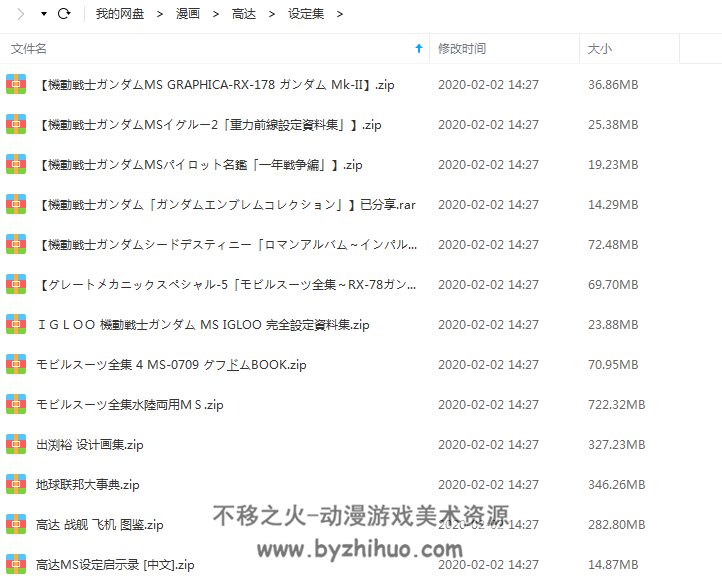Click modified time of 水陸両用MS.zip row
This screenshot has height=581, width=722.
coord(488,405)
